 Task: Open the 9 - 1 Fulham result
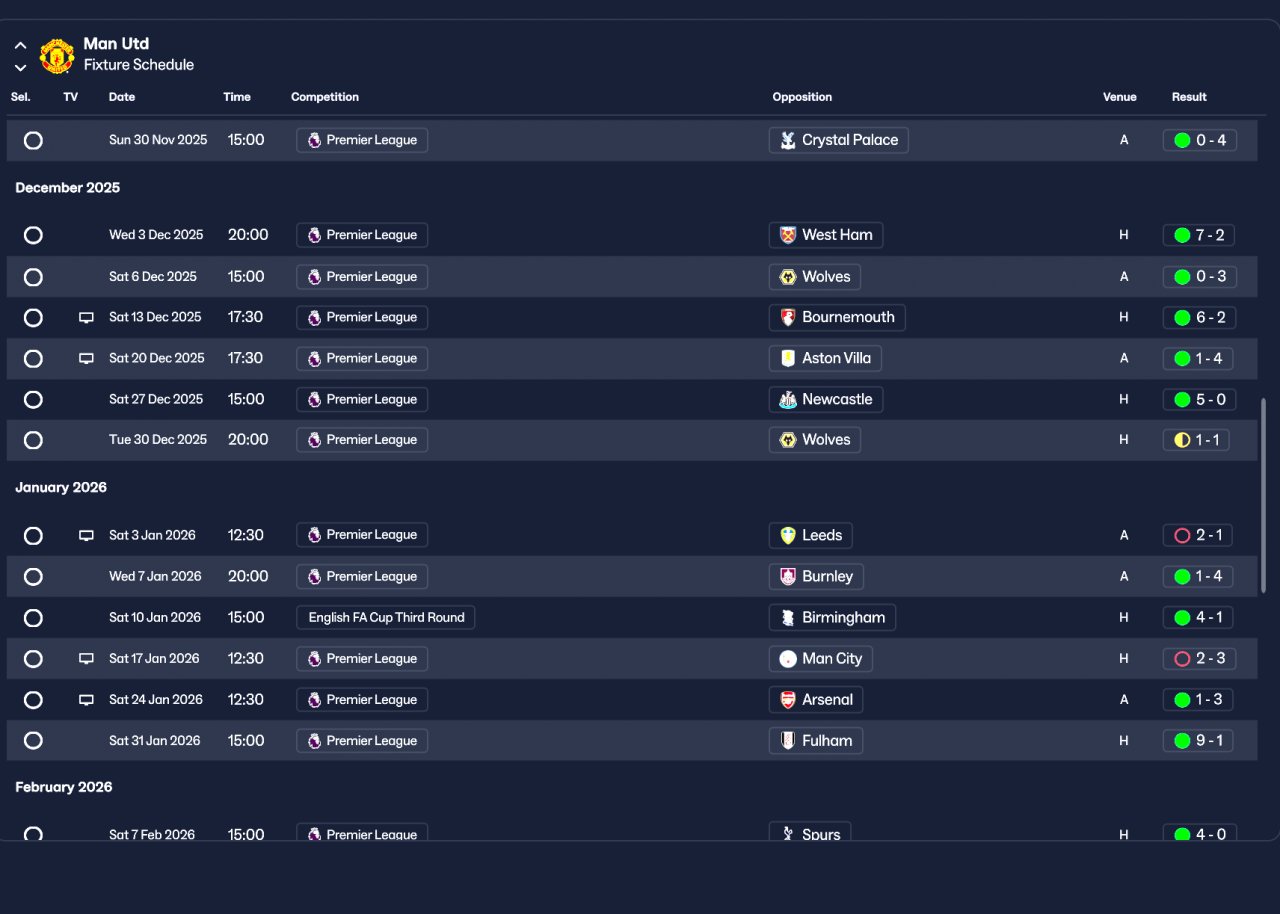[x=1198, y=741]
